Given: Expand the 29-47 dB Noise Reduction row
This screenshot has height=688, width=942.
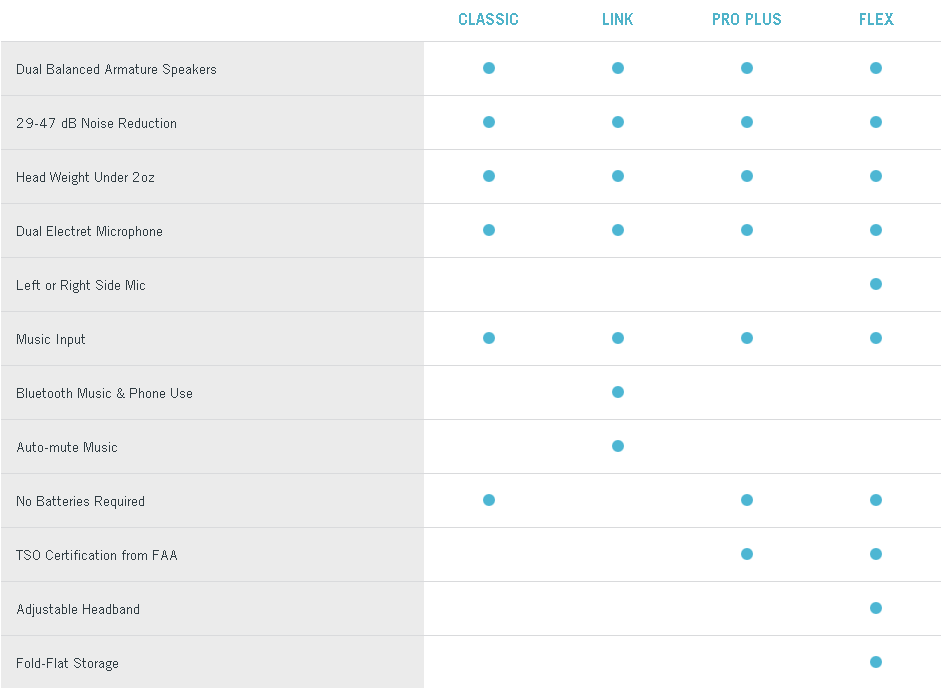Looking at the screenshot, I should click(x=96, y=123).
